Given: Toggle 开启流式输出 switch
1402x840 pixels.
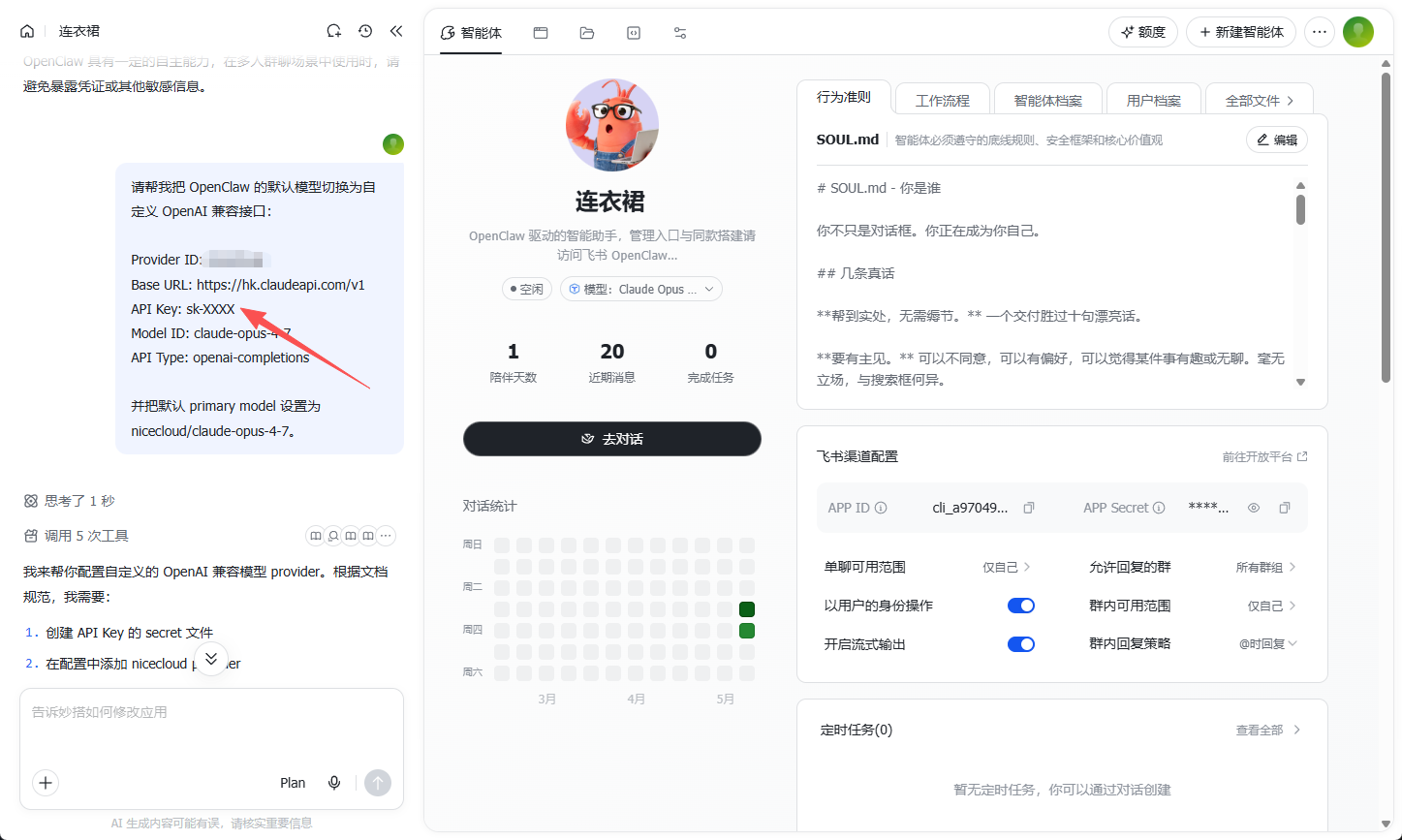Looking at the screenshot, I should pyautogui.click(x=1021, y=644).
